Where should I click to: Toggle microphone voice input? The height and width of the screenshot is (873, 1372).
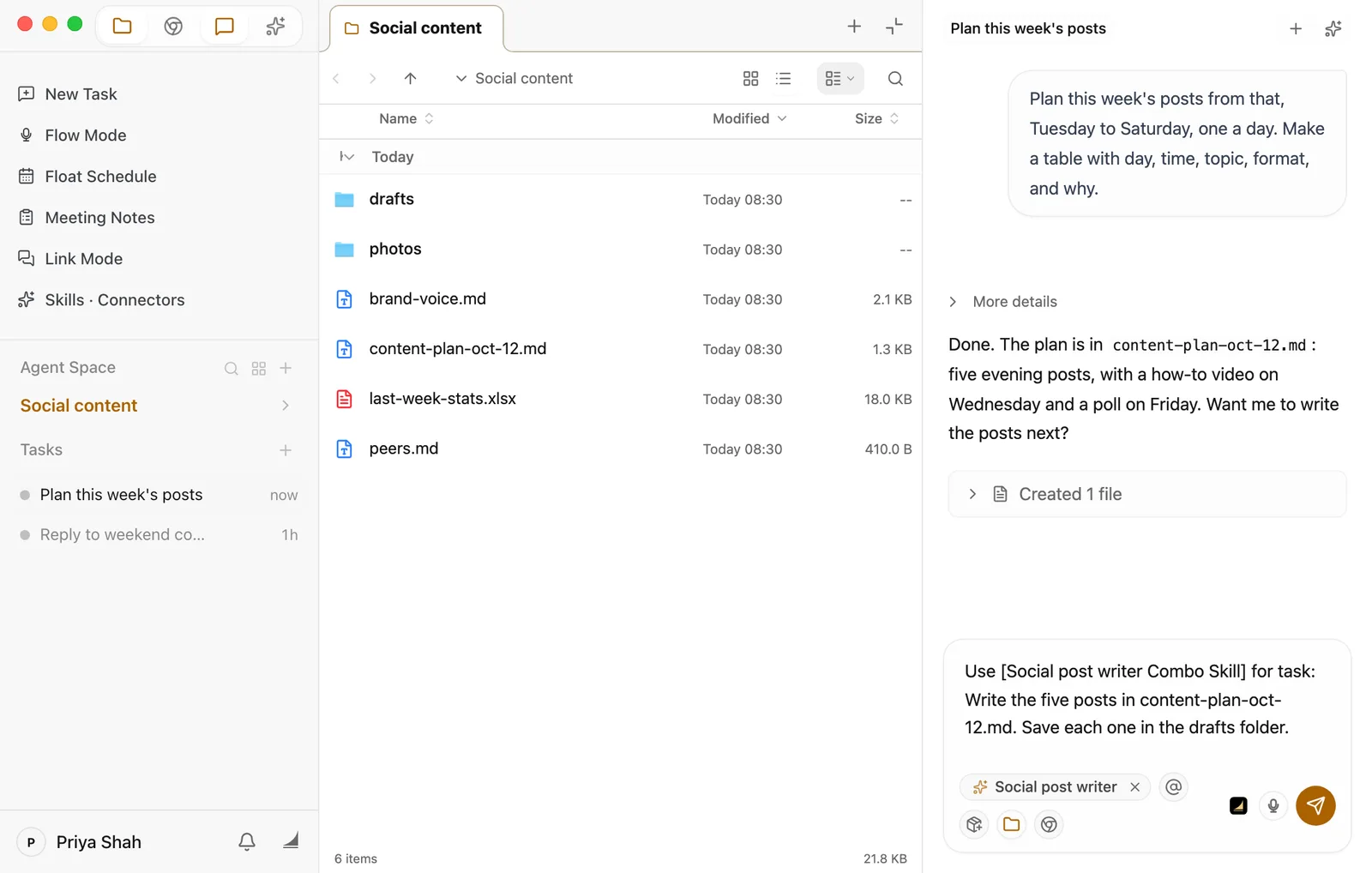tap(1273, 806)
